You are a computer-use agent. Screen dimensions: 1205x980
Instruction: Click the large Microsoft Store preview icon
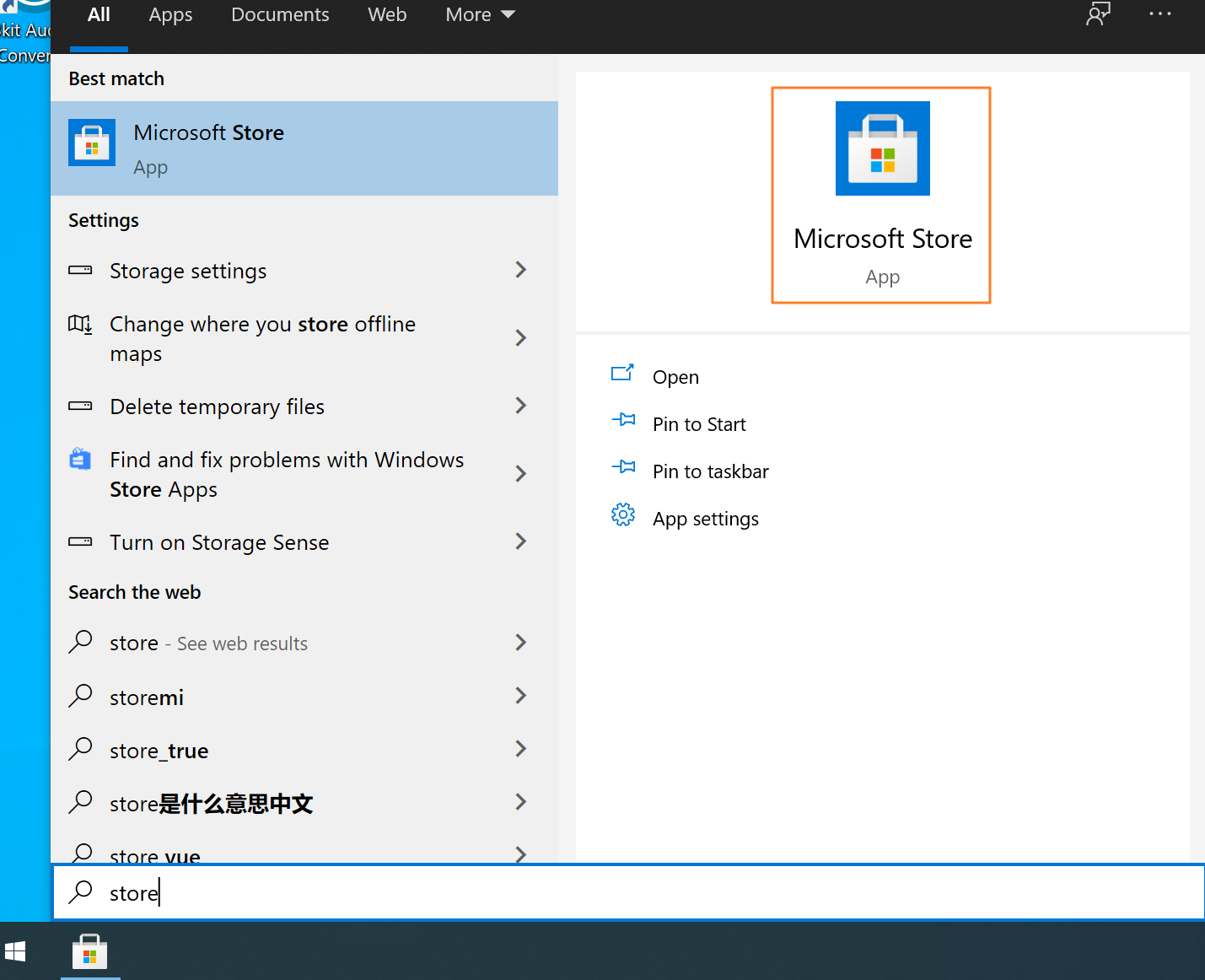(882, 148)
